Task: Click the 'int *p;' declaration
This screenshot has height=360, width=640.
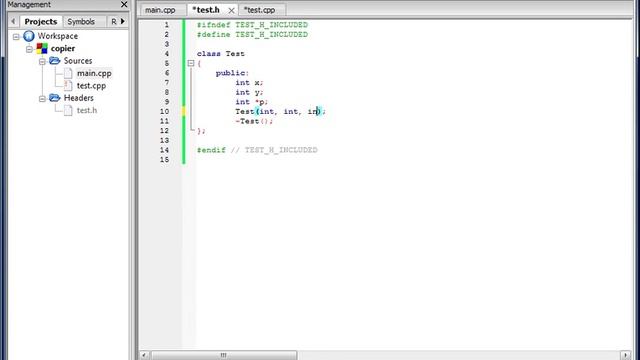Action: 251,102
